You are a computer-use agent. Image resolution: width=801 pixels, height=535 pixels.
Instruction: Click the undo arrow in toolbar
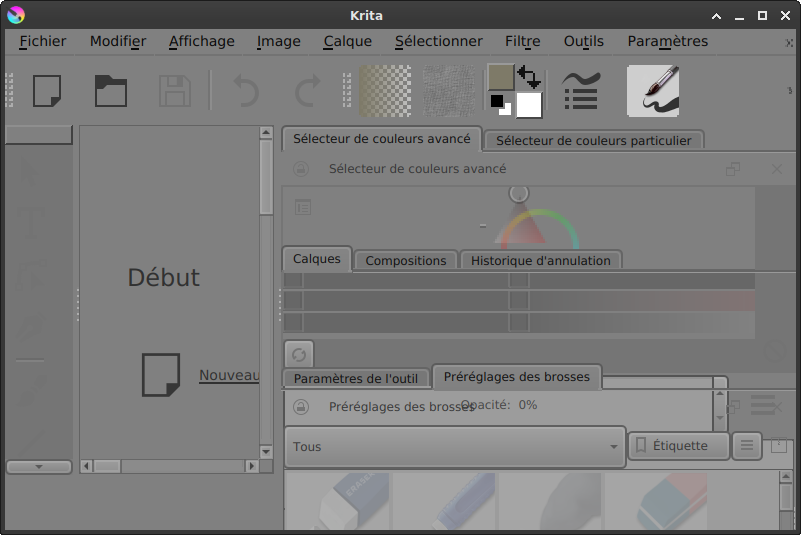click(245, 91)
